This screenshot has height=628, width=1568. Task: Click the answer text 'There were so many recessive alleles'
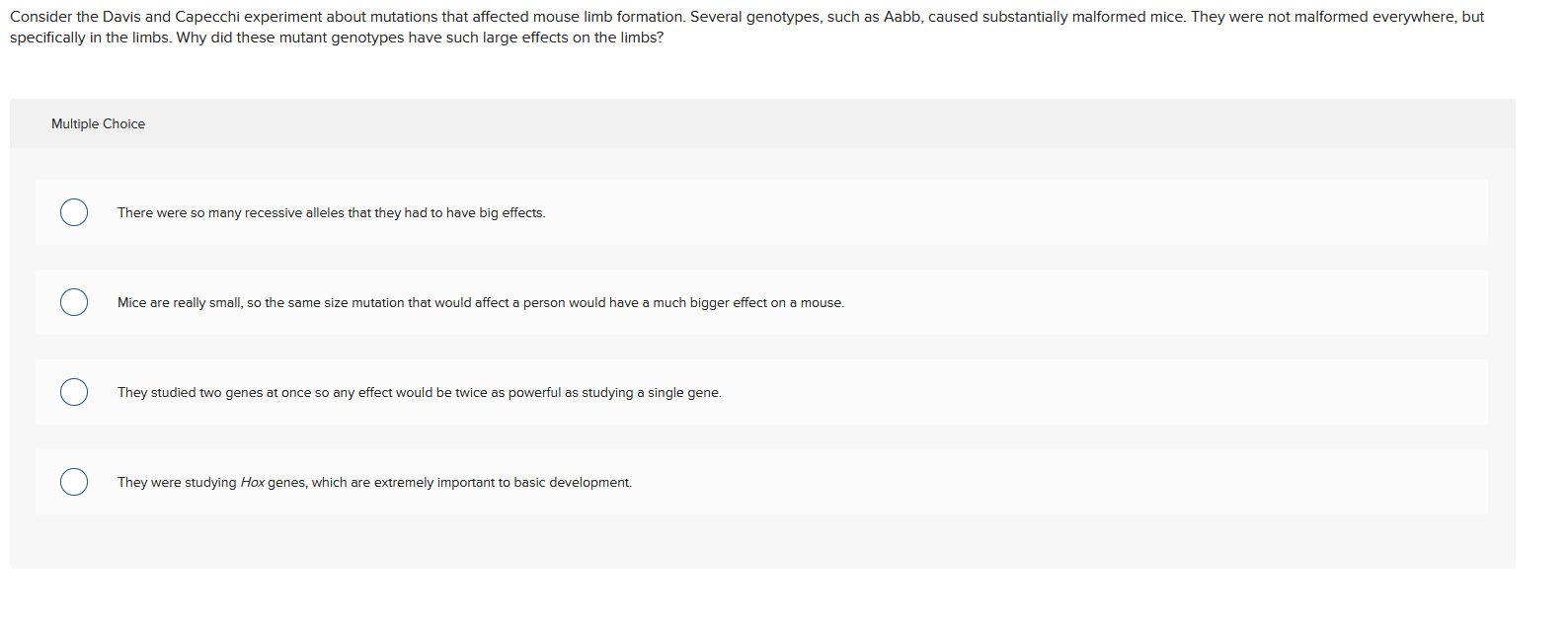click(x=230, y=212)
